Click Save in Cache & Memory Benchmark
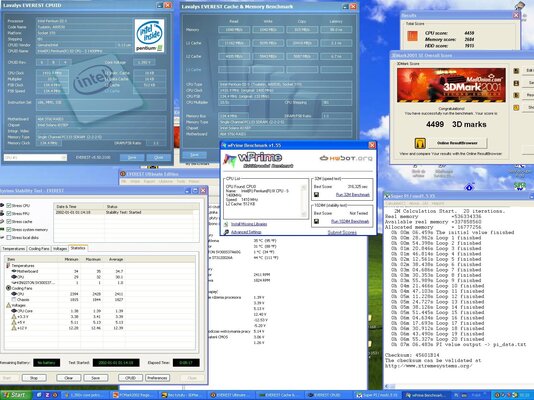 tap(194, 155)
